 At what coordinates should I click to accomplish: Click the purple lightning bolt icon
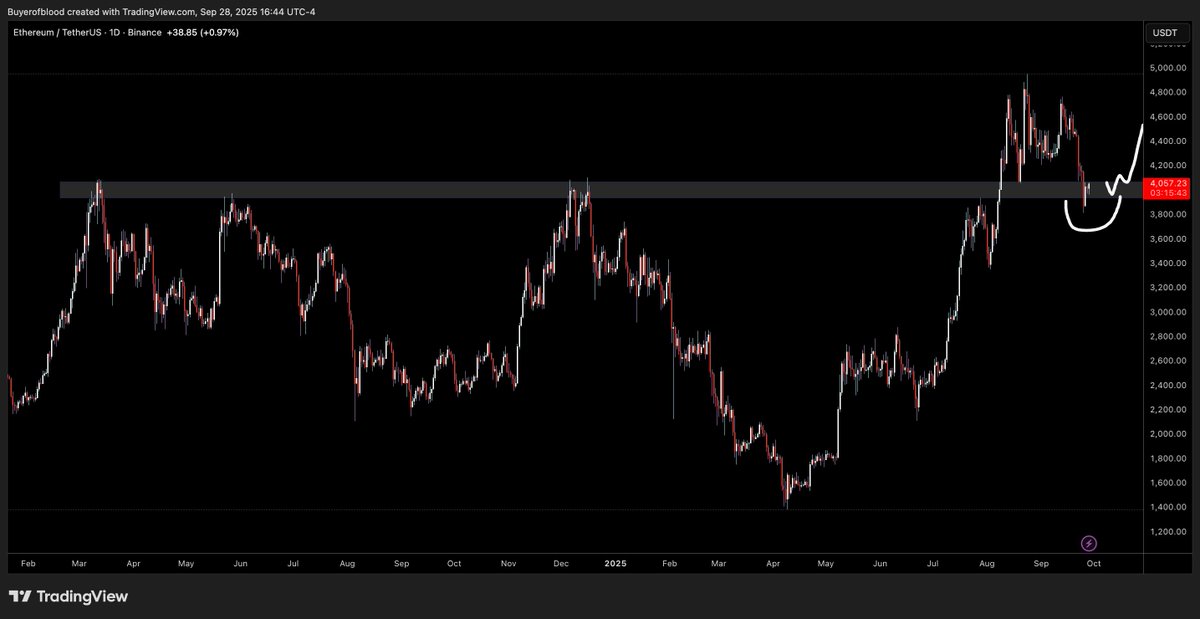tap(1089, 543)
